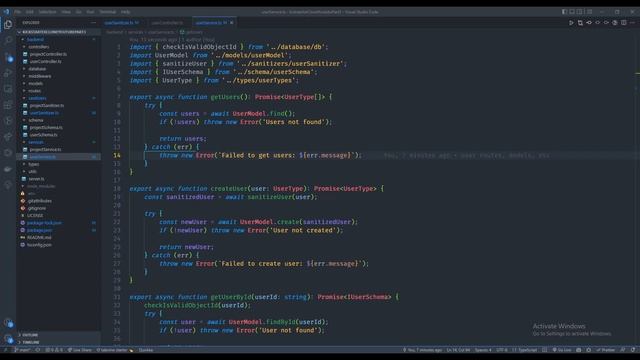The image size is (640, 360).
Task: Click Ln 14 cursor position in status bar
Action: coord(458,350)
